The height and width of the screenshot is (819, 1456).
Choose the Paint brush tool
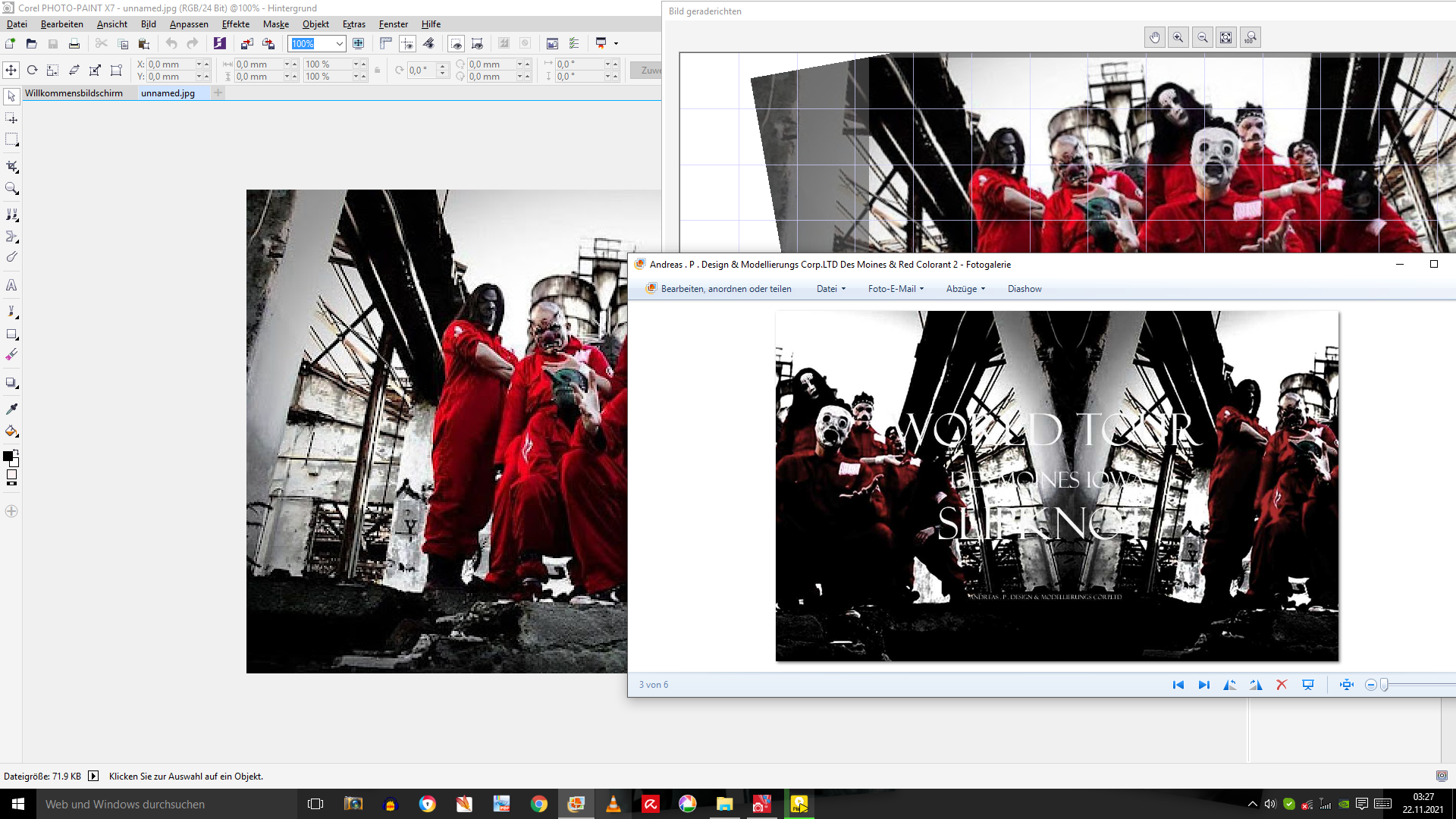11,312
